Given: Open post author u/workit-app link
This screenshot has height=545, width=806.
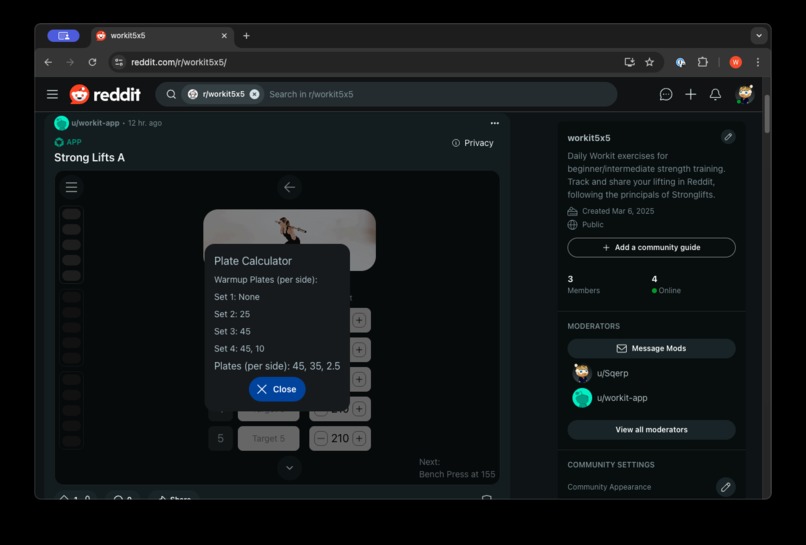Looking at the screenshot, I should click(x=95, y=123).
